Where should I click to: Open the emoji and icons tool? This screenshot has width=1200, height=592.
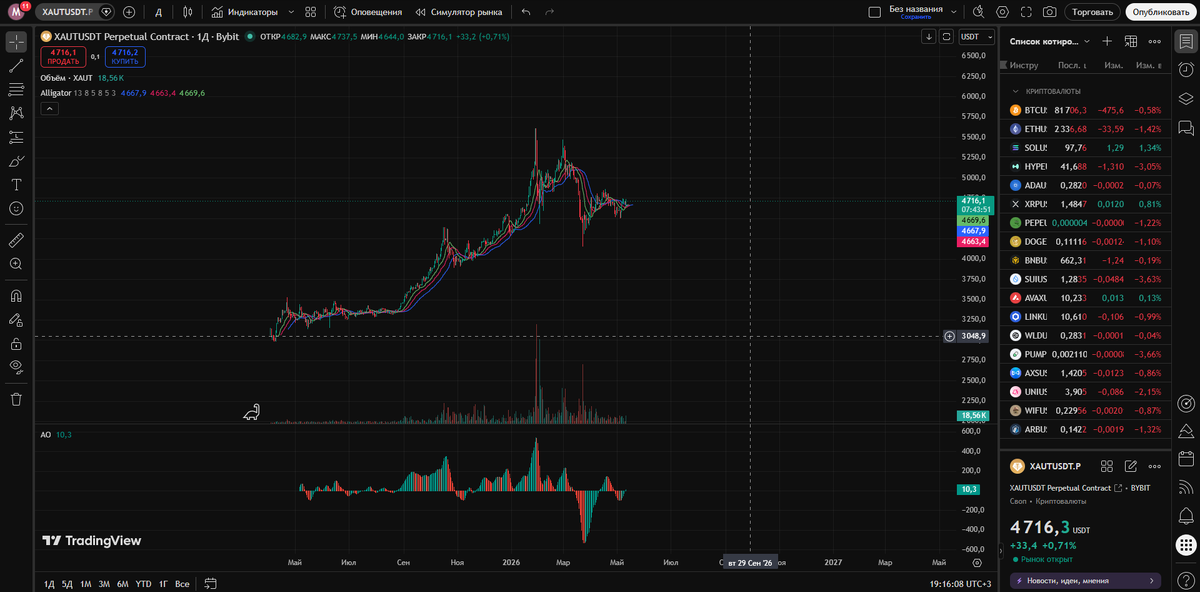16,208
